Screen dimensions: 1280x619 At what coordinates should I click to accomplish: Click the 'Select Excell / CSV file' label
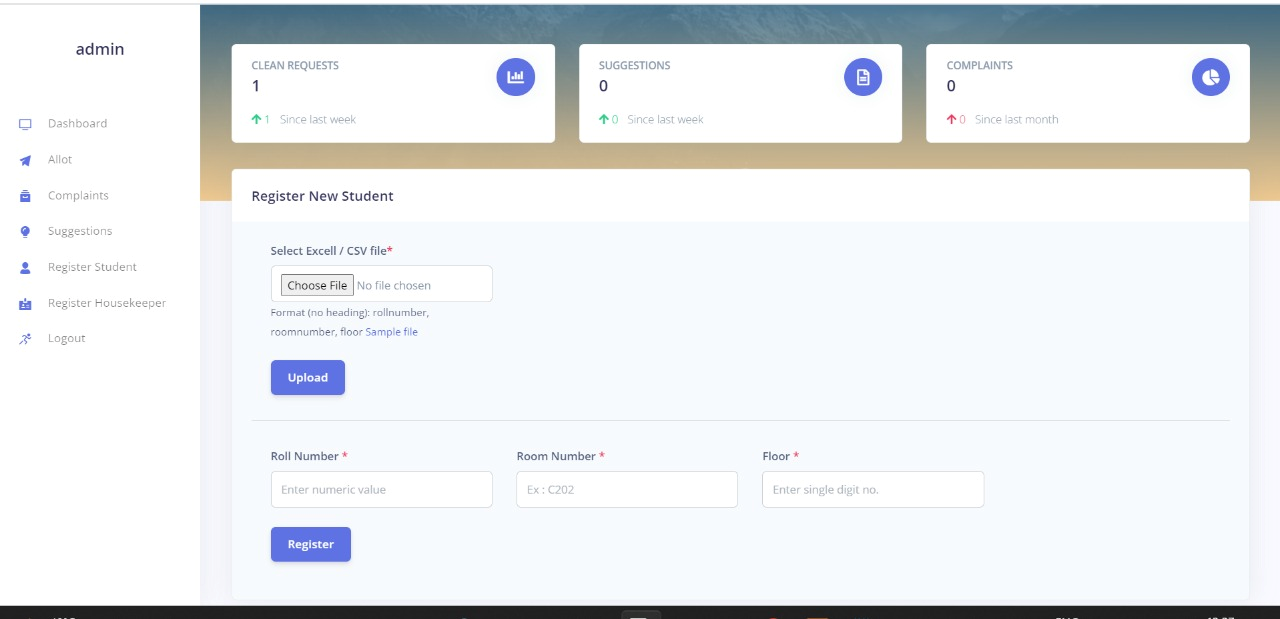pyautogui.click(x=331, y=251)
